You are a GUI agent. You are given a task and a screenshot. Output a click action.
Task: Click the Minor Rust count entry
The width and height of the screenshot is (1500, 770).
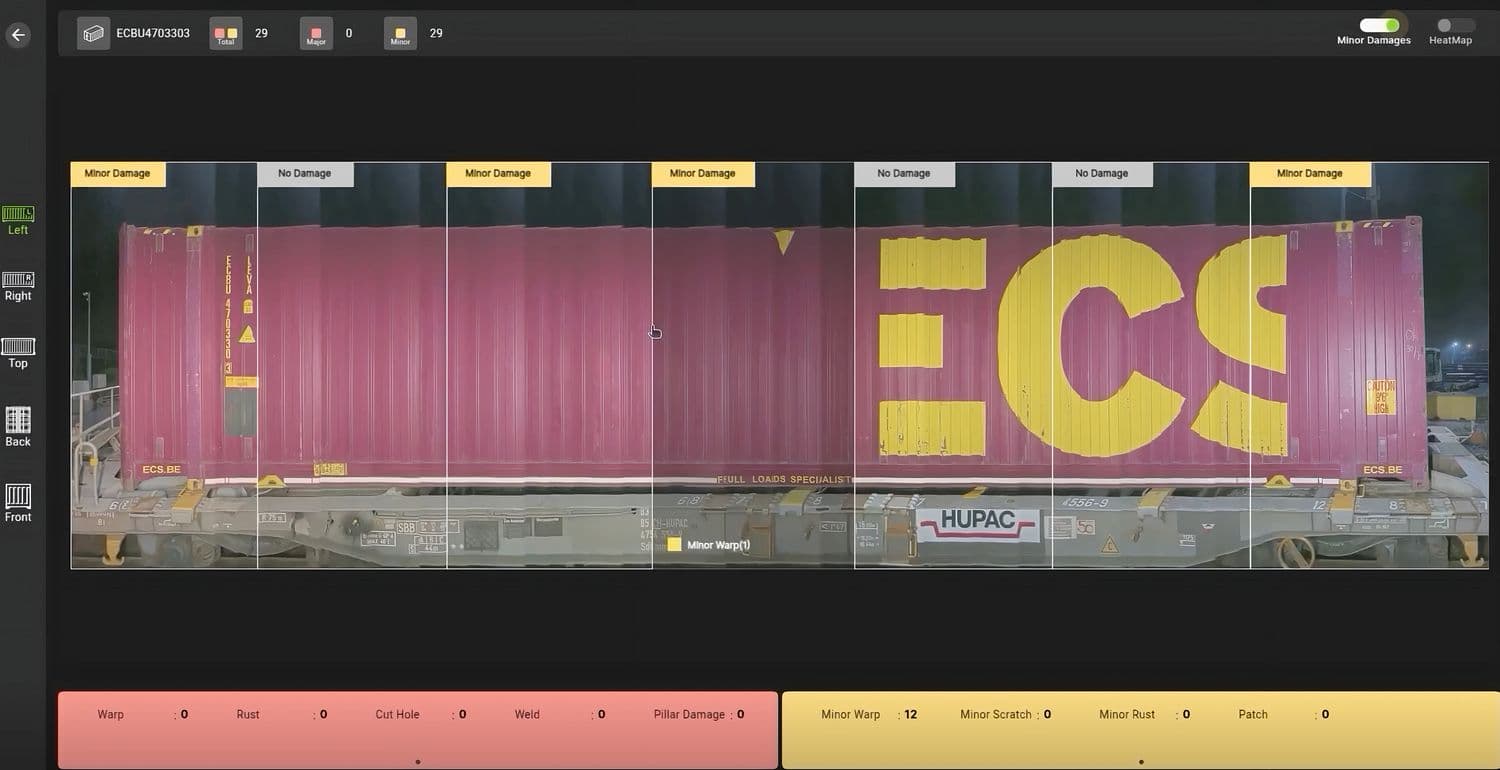click(x=1145, y=715)
